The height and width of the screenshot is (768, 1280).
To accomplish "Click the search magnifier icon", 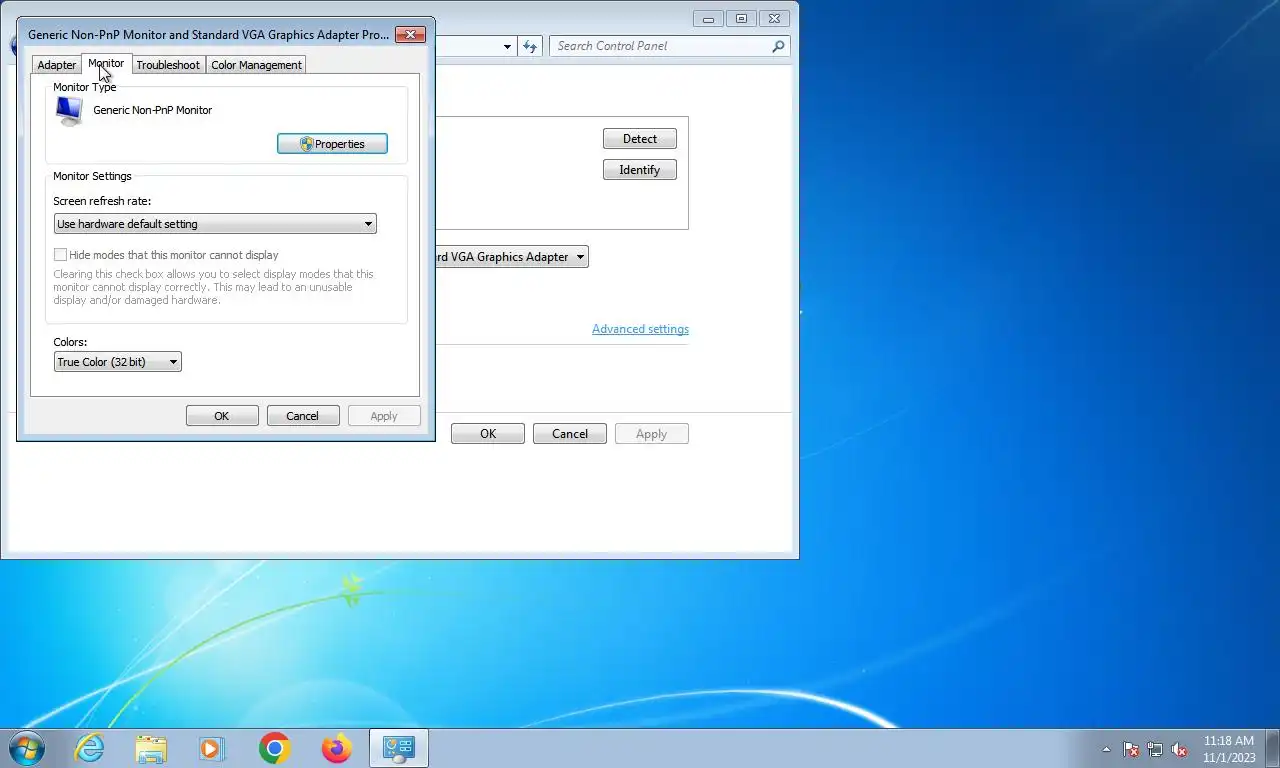I will tap(778, 46).
